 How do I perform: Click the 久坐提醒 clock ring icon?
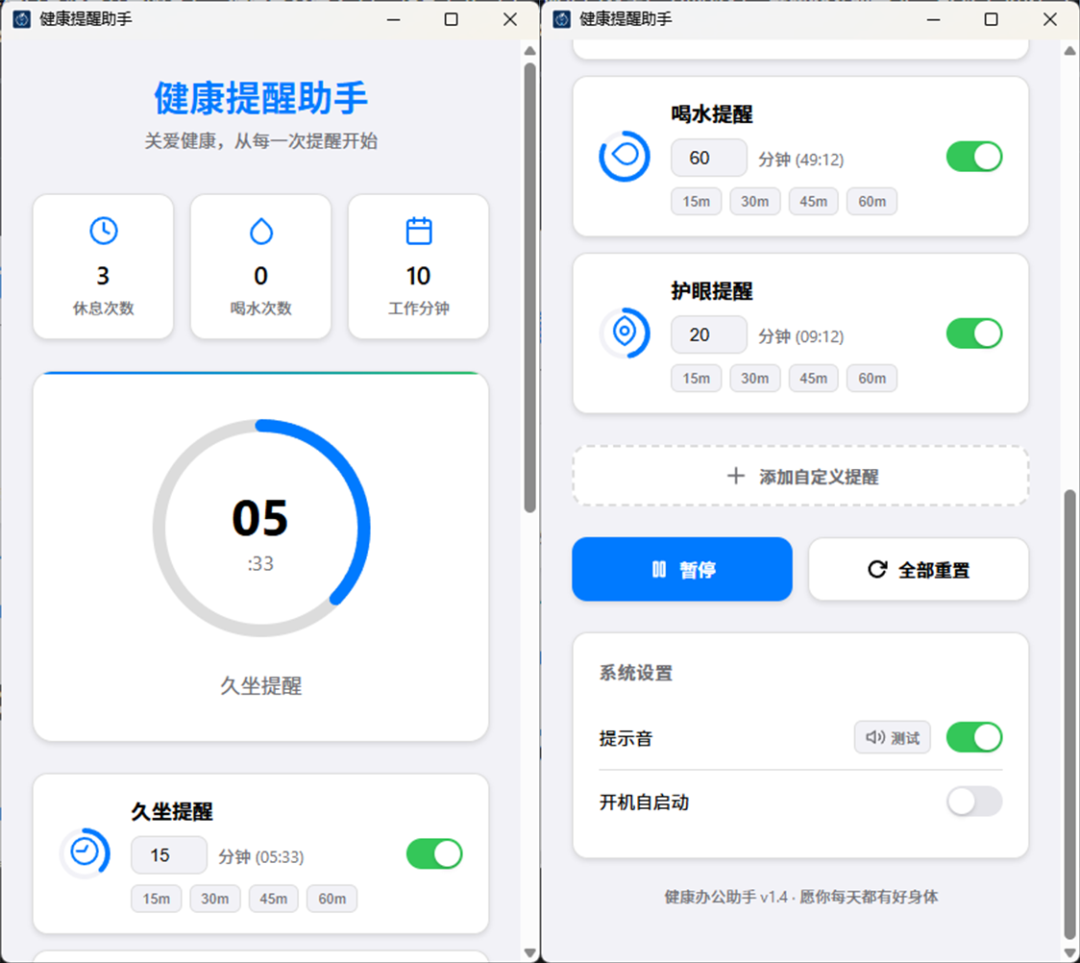(85, 853)
